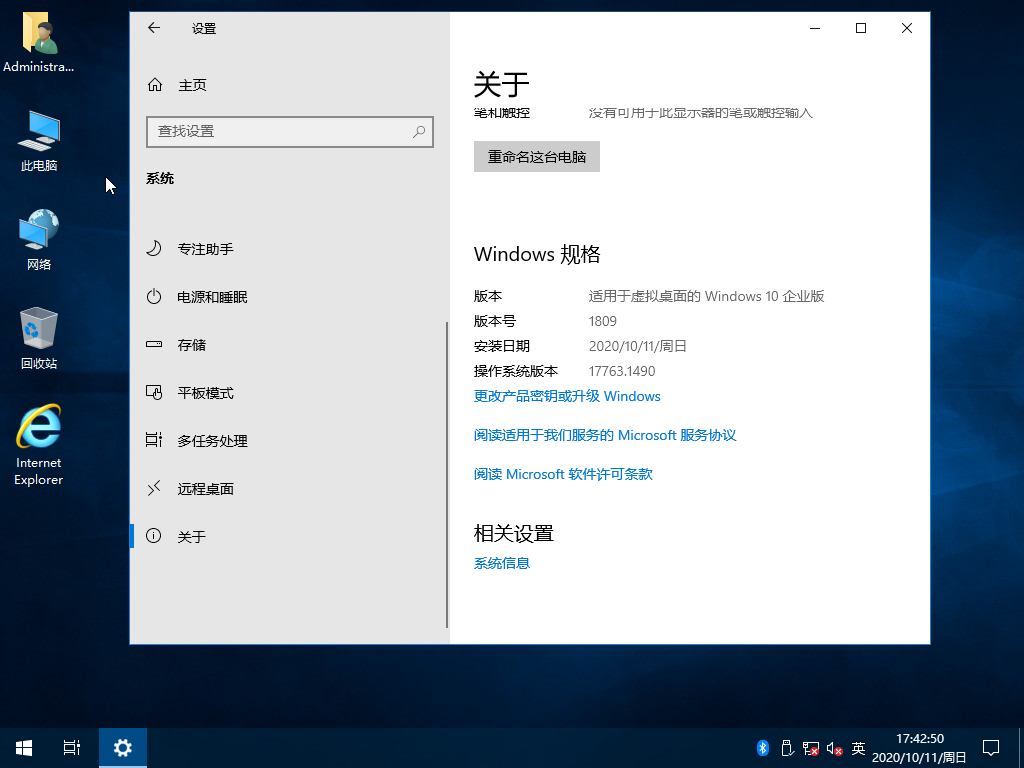Click the 英 input language indicator

pyautogui.click(x=858, y=748)
